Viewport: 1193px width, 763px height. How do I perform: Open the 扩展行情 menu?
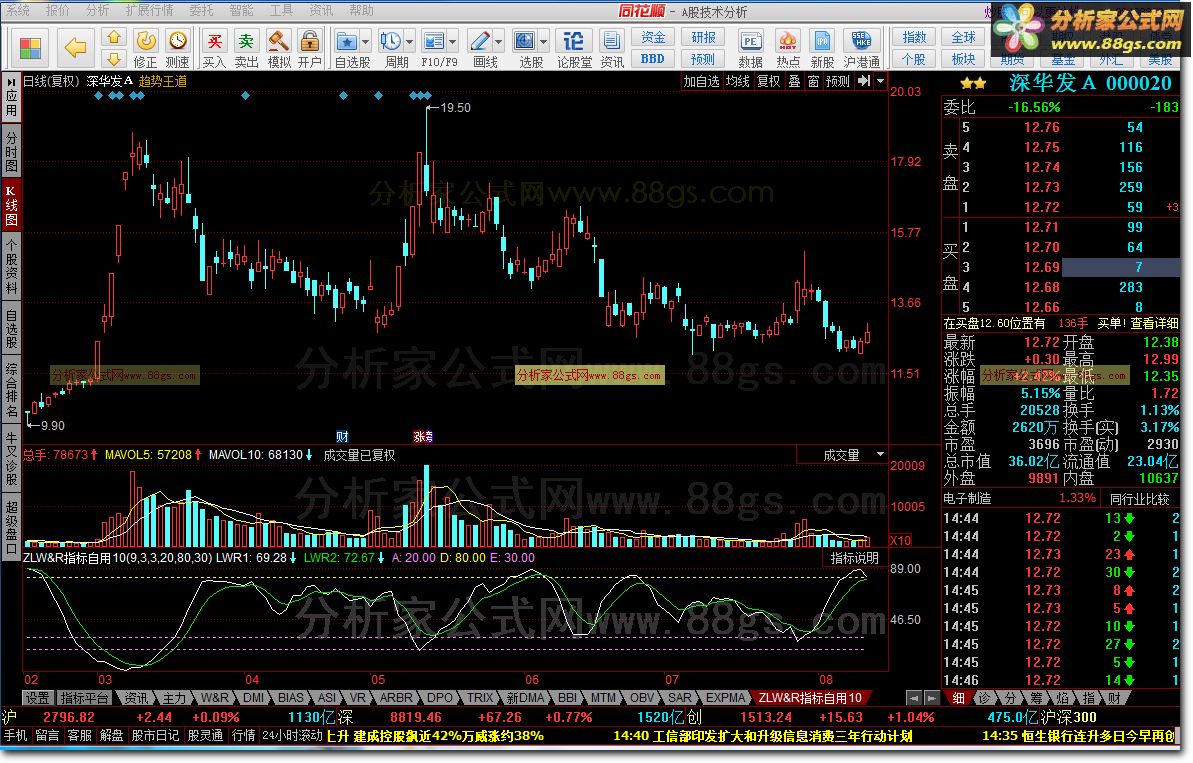(x=149, y=10)
